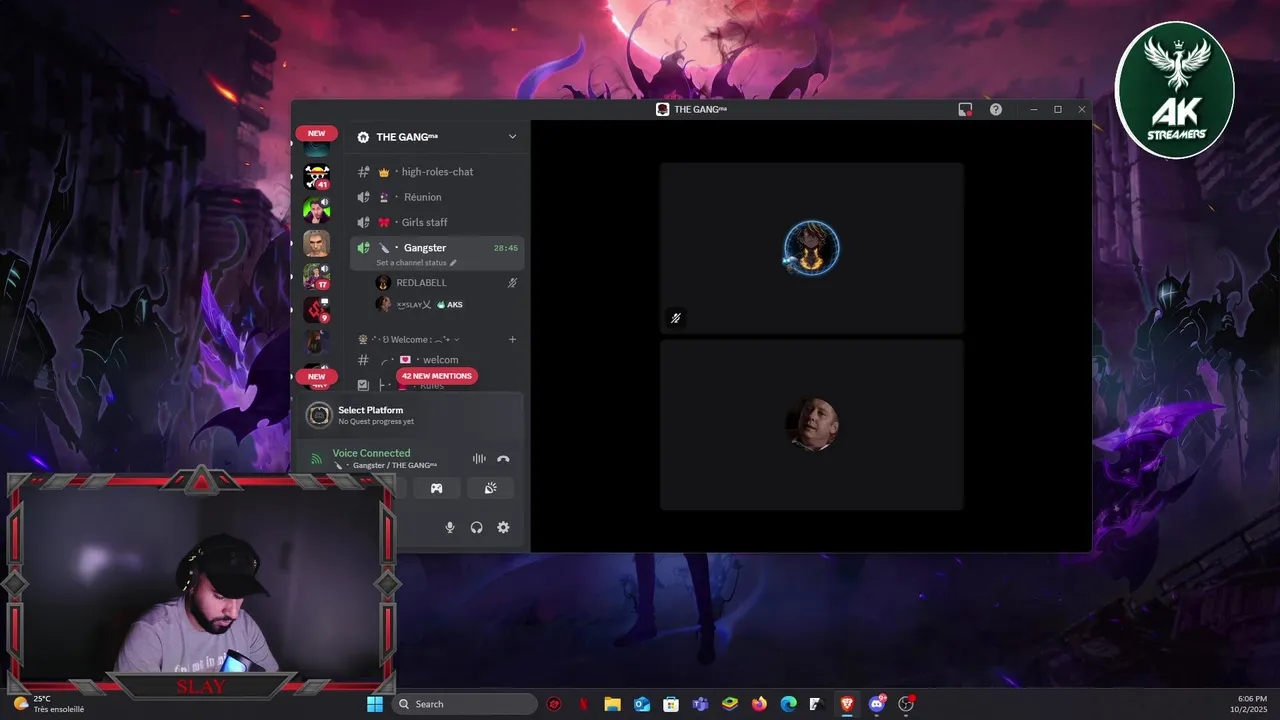This screenshot has width=1280, height=720.
Task: Open Microsoft Store from the taskbar
Action: [671, 704]
